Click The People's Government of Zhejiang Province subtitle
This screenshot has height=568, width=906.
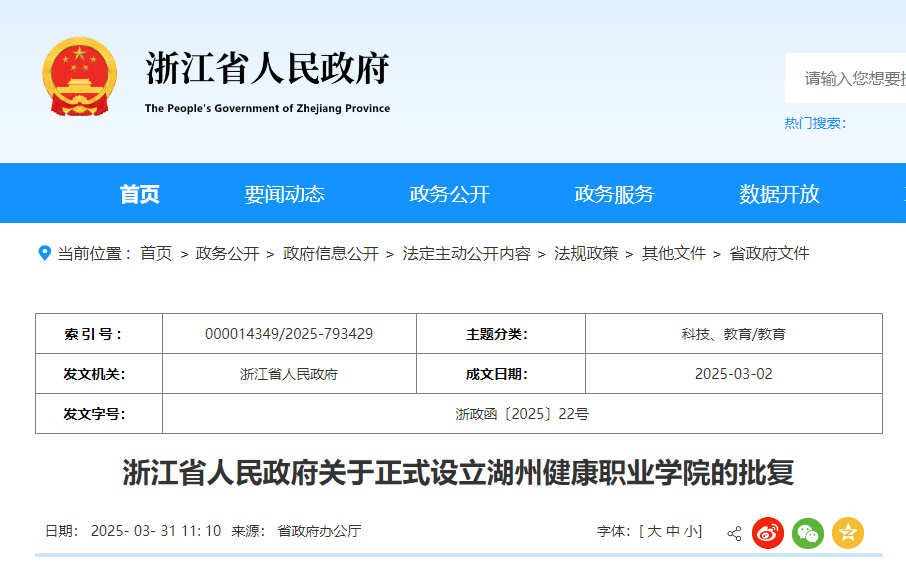(268, 108)
